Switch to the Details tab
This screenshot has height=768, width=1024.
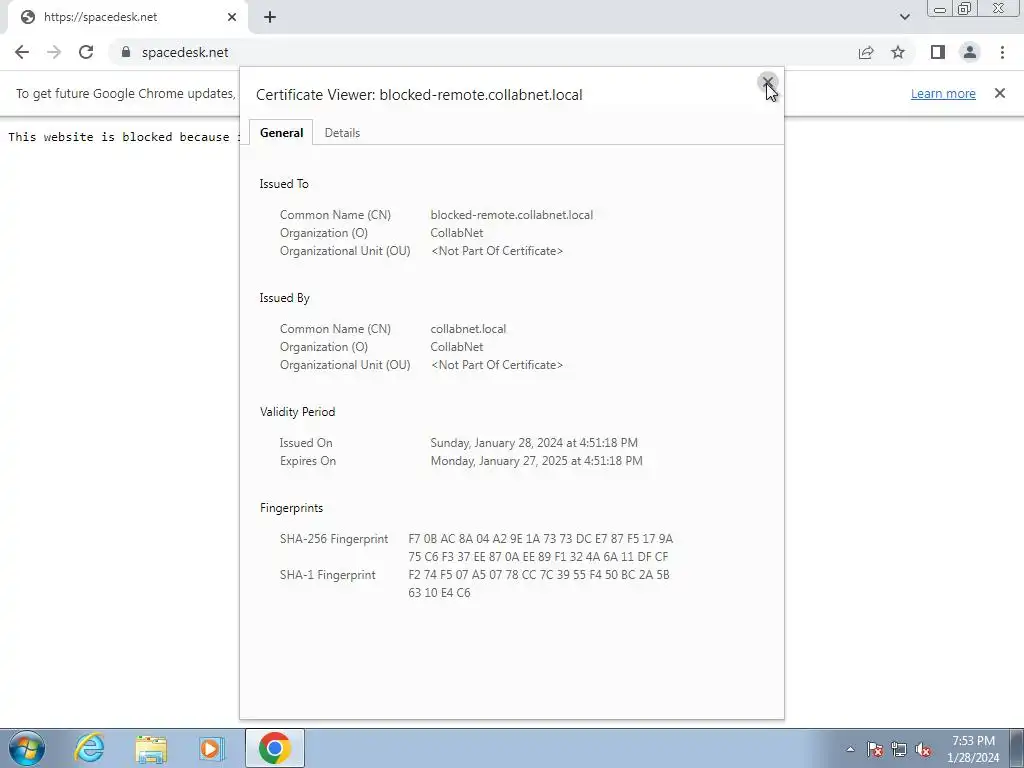[x=342, y=133]
